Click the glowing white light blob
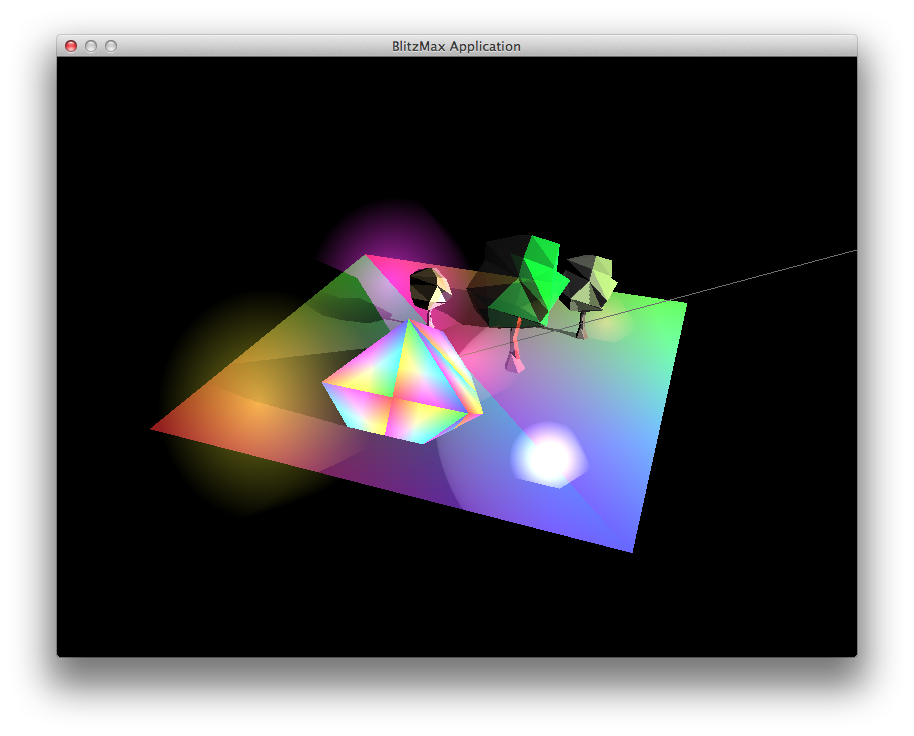 click(x=549, y=456)
